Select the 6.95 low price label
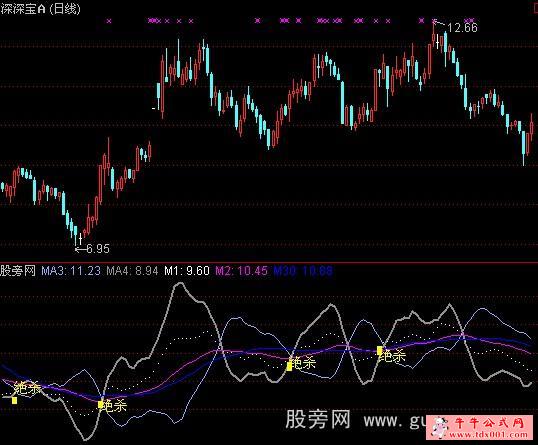Image resolution: width=538 pixels, height=445 pixels. [x=98, y=249]
